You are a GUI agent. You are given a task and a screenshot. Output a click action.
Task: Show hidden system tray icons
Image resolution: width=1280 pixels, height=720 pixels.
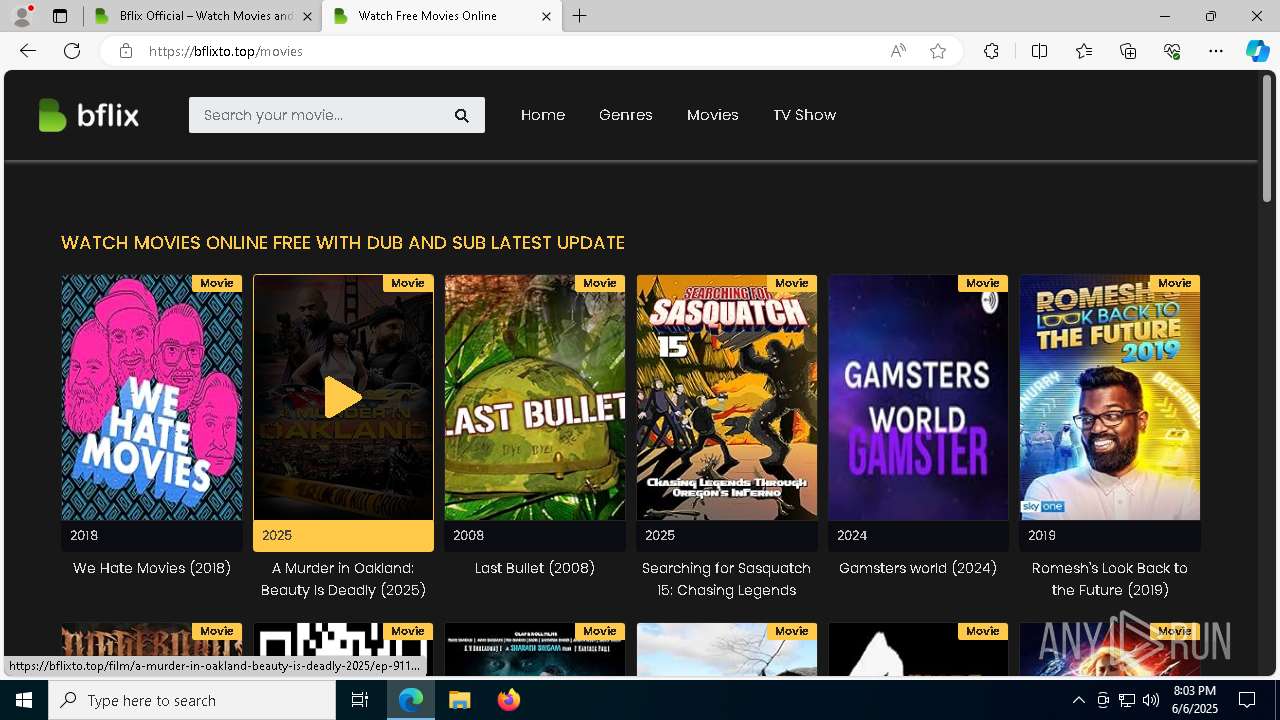(x=1078, y=700)
